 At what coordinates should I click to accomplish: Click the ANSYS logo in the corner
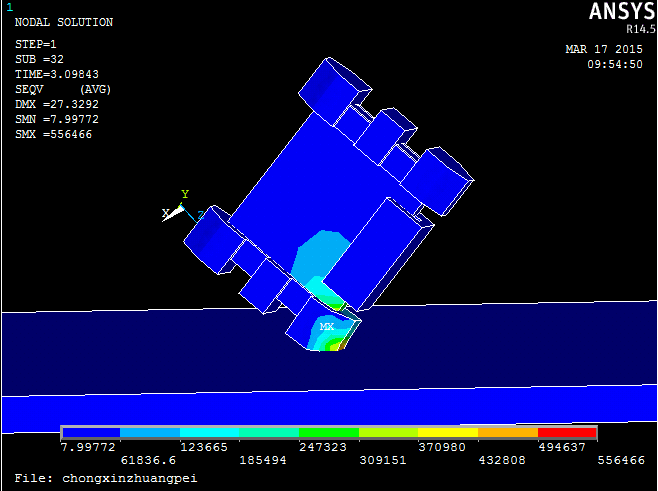(x=616, y=11)
